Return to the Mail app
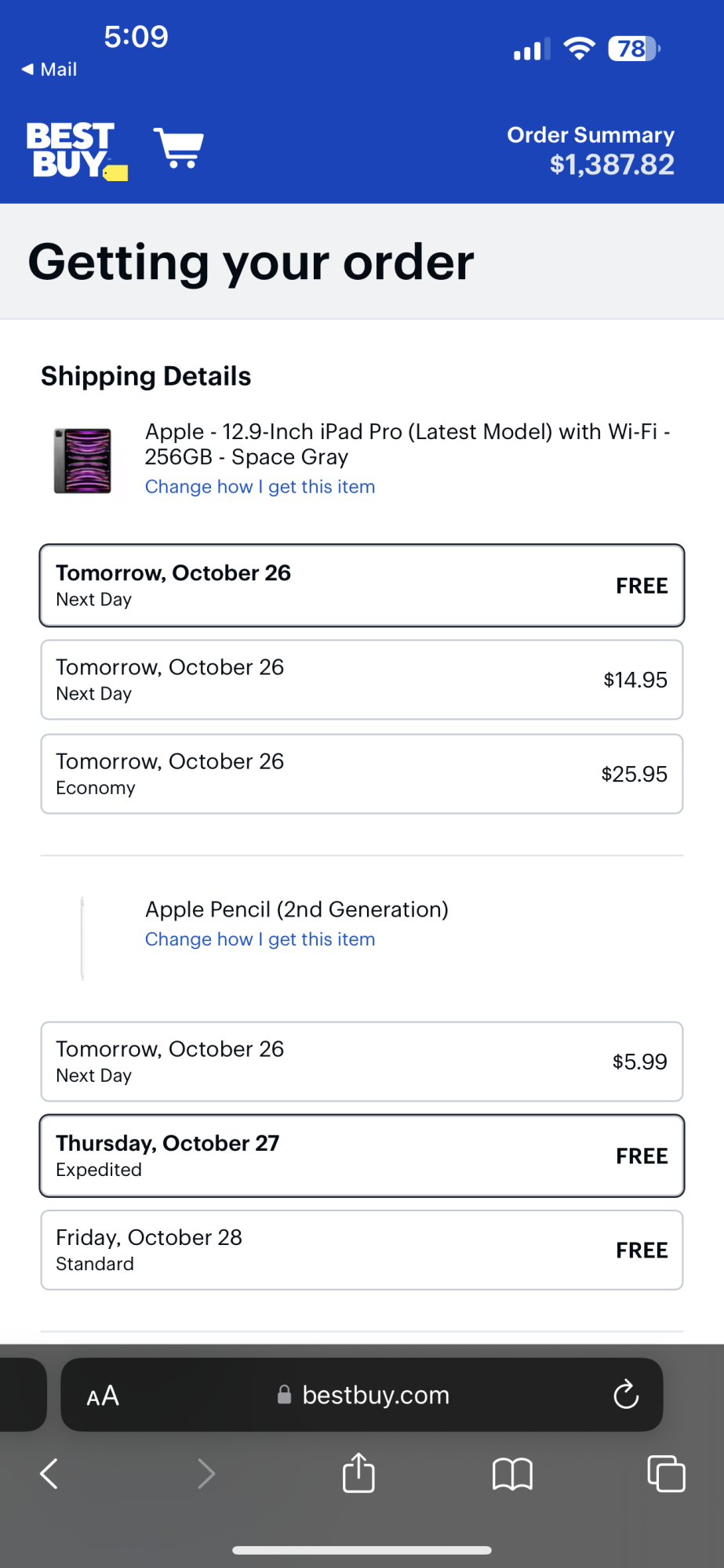The width and height of the screenshot is (724, 1568). [49, 70]
